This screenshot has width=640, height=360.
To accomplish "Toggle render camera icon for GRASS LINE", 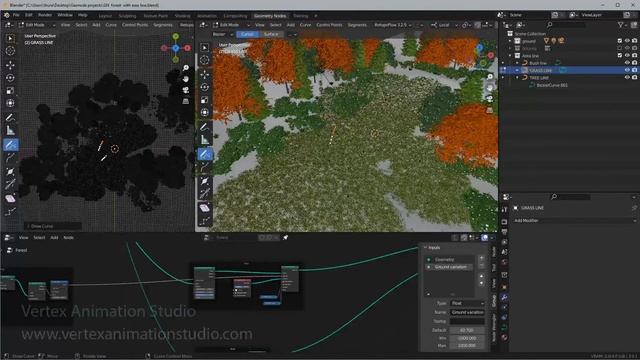I will [635, 70].
